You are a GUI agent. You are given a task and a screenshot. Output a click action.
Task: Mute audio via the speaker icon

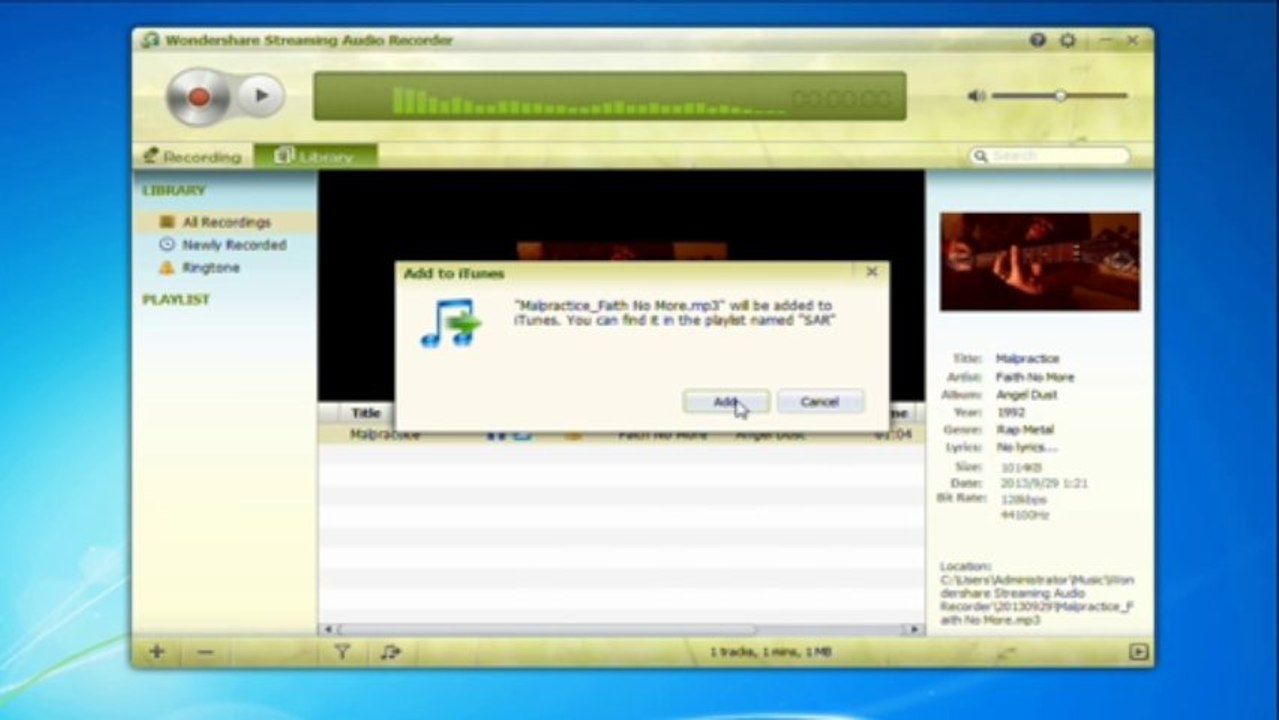977,96
